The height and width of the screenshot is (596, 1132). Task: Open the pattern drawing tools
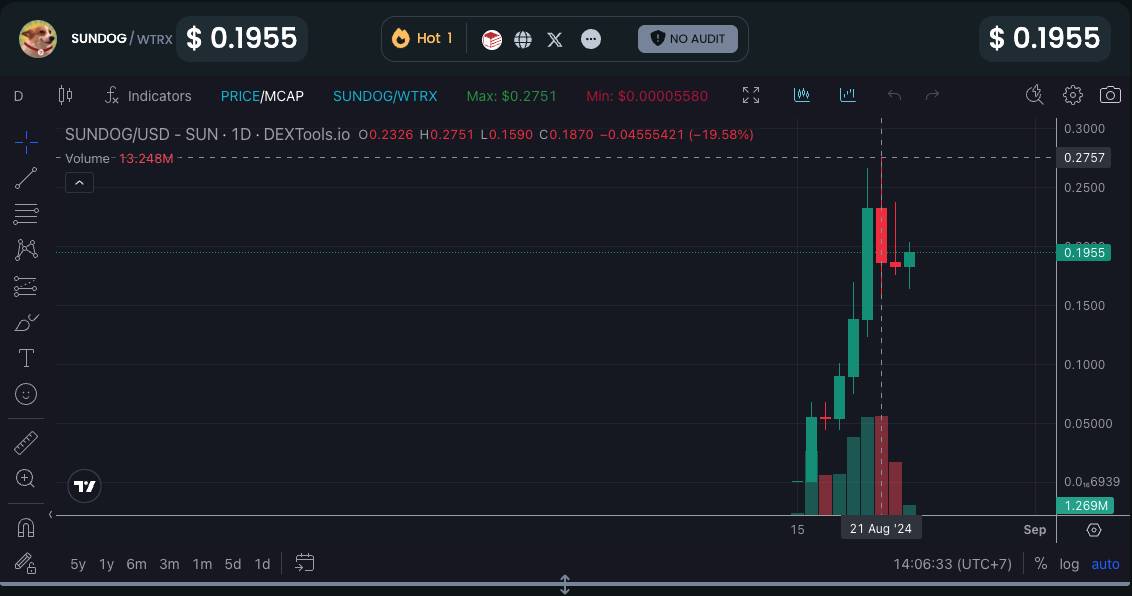pyautogui.click(x=26, y=250)
